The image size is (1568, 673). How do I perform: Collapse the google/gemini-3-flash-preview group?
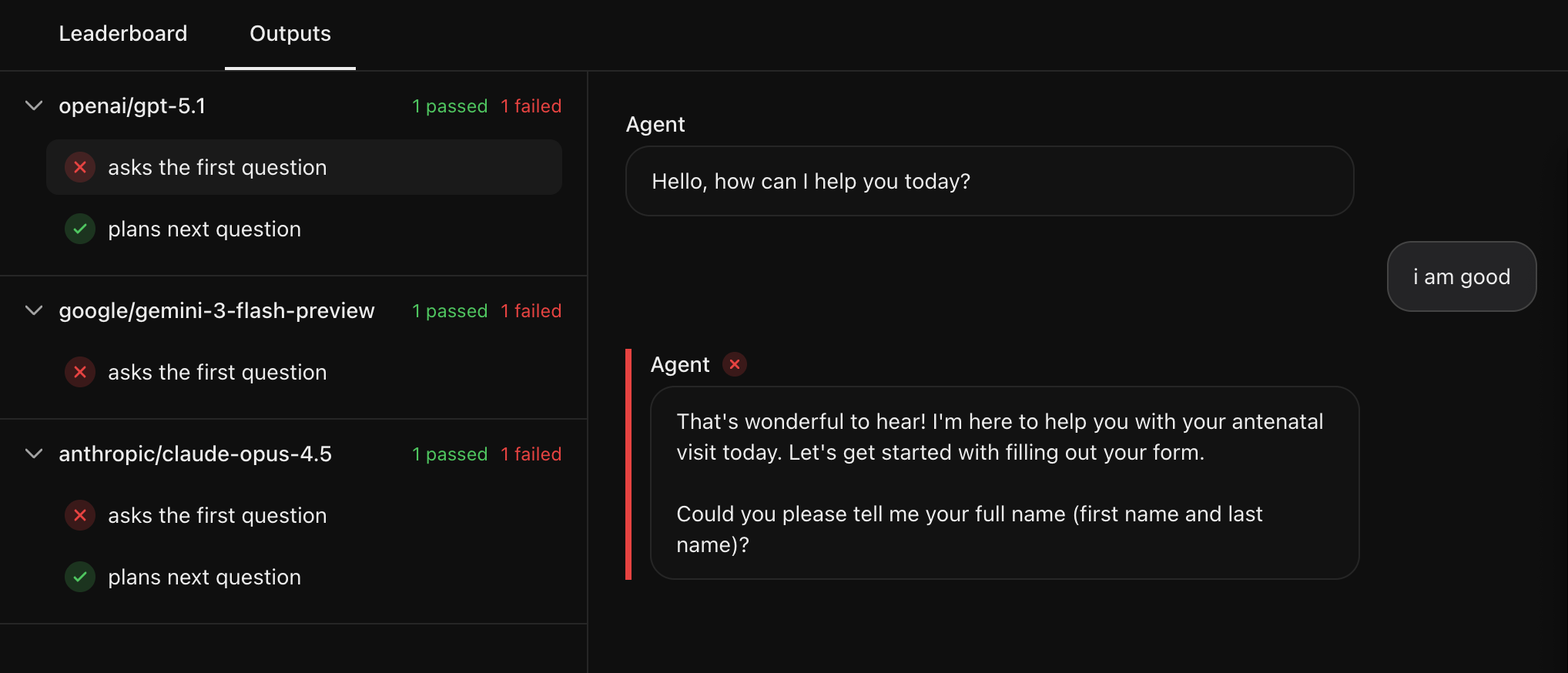click(34, 310)
